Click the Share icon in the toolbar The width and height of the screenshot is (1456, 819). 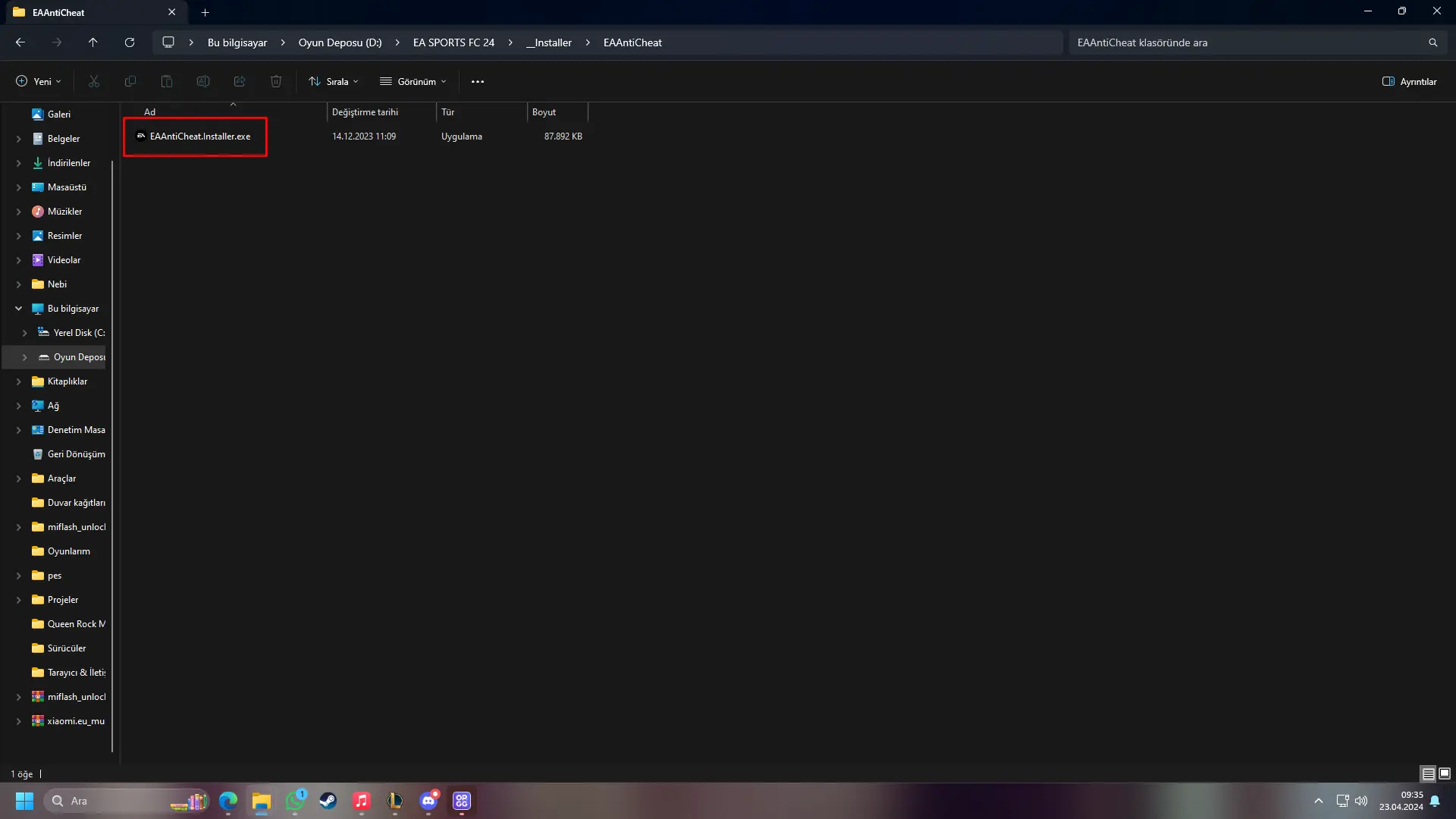coord(240,81)
